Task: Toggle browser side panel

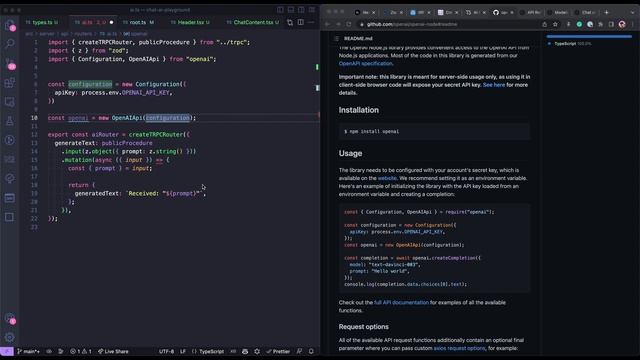Action: click(611, 24)
